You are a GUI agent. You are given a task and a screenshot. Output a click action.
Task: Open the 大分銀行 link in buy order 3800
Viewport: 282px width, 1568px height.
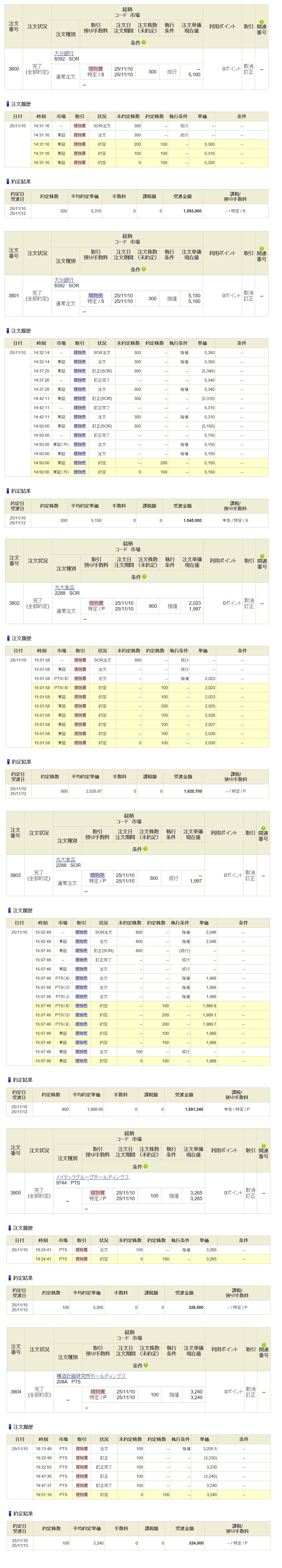(x=64, y=54)
